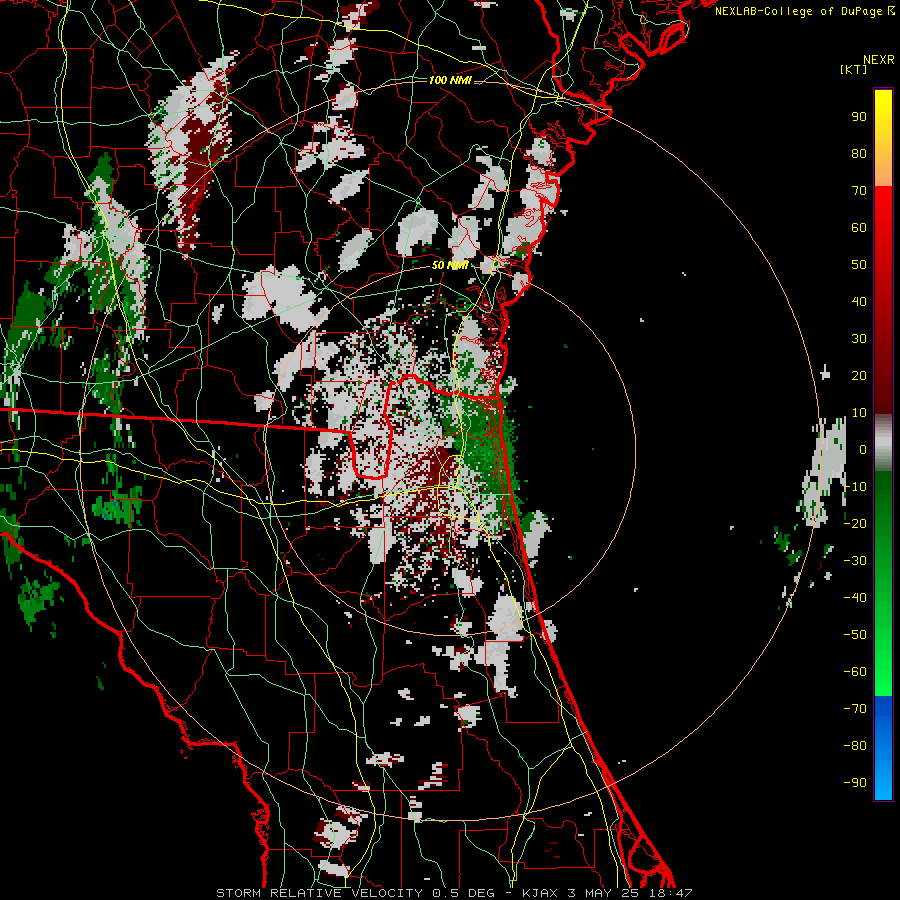Click the -40 value on the velocity scale
The width and height of the screenshot is (900, 900).
[x=855, y=598]
